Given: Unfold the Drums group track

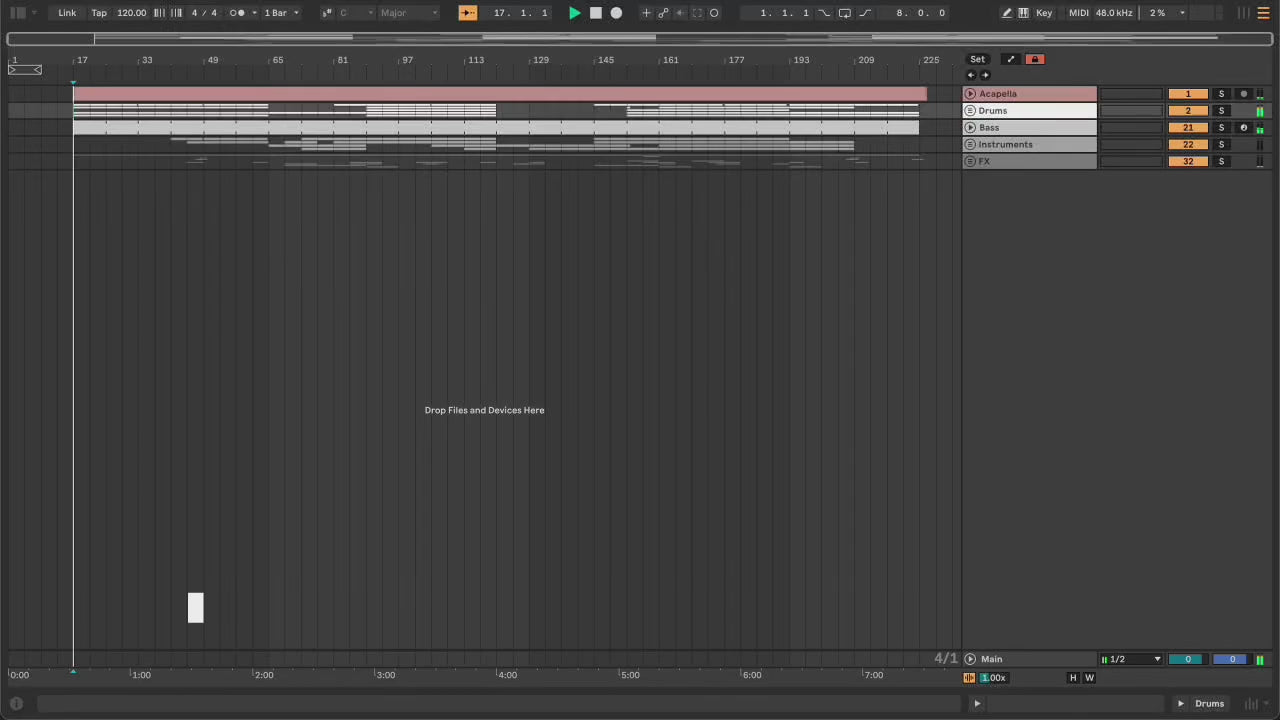Looking at the screenshot, I should (x=969, y=111).
